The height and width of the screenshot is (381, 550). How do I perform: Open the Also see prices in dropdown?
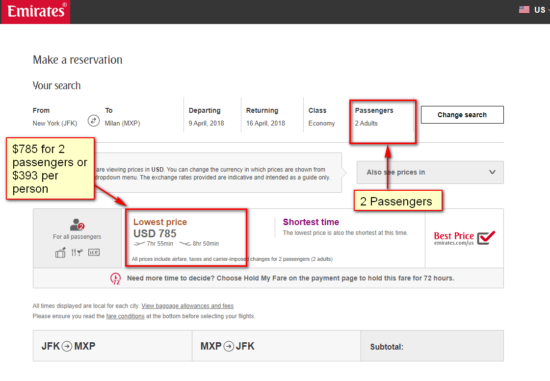click(430, 172)
